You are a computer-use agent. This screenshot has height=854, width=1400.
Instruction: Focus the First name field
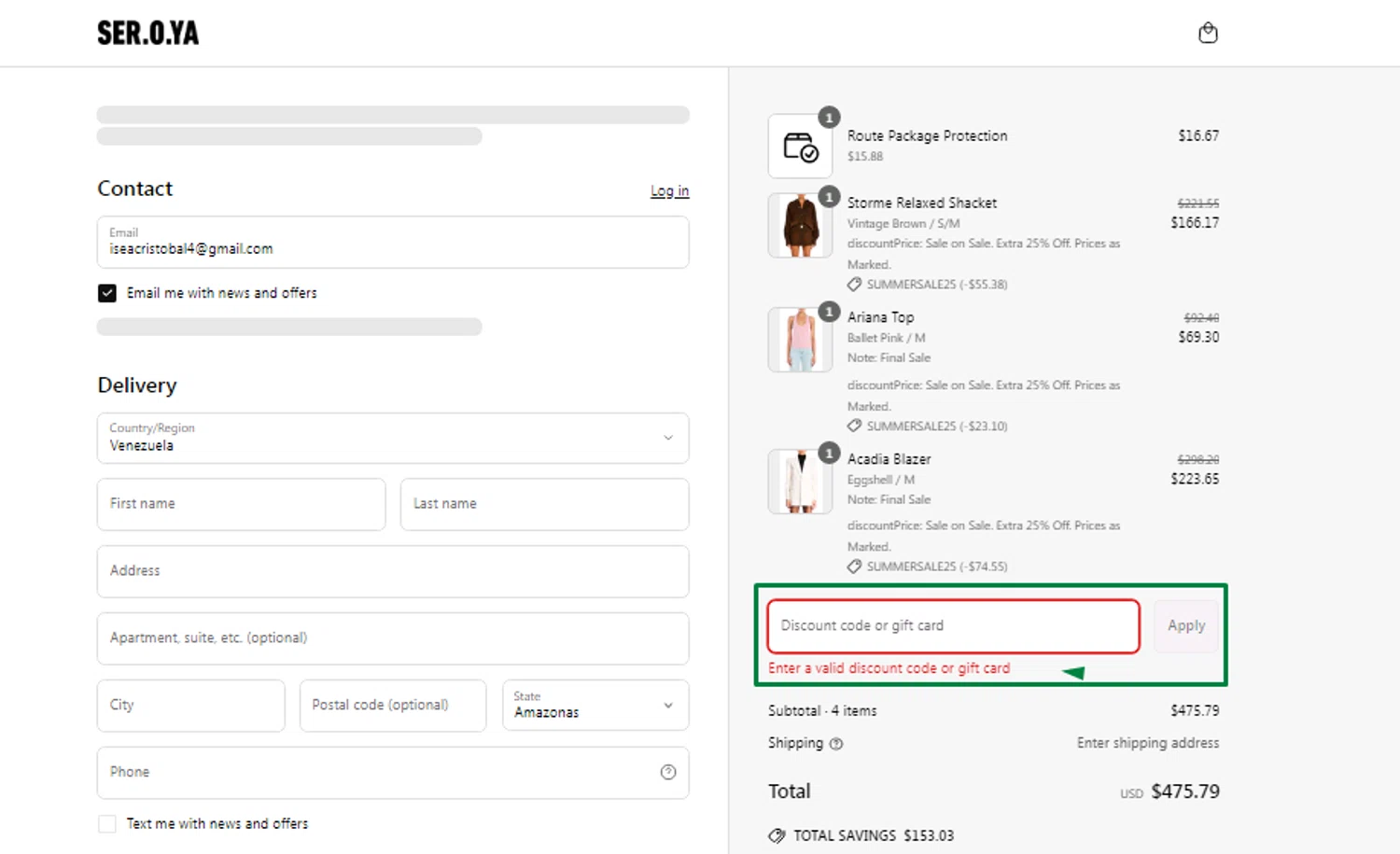tap(241, 504)
